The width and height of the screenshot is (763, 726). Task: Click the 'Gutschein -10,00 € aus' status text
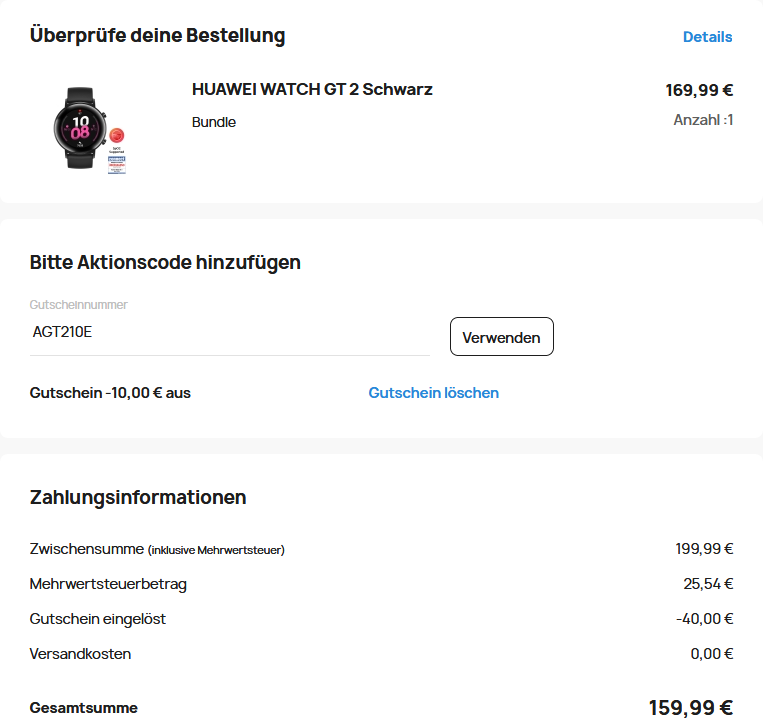(110, 393)
